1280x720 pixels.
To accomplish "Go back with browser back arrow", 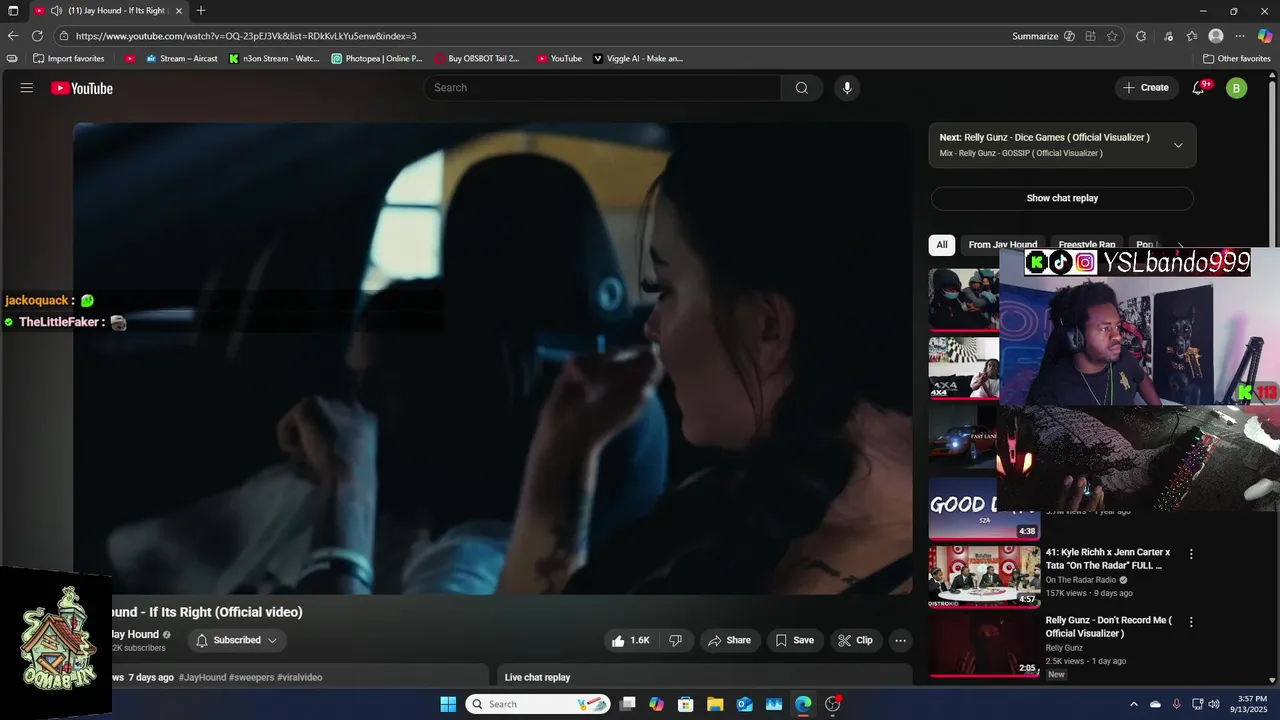I will click(14, 36).
